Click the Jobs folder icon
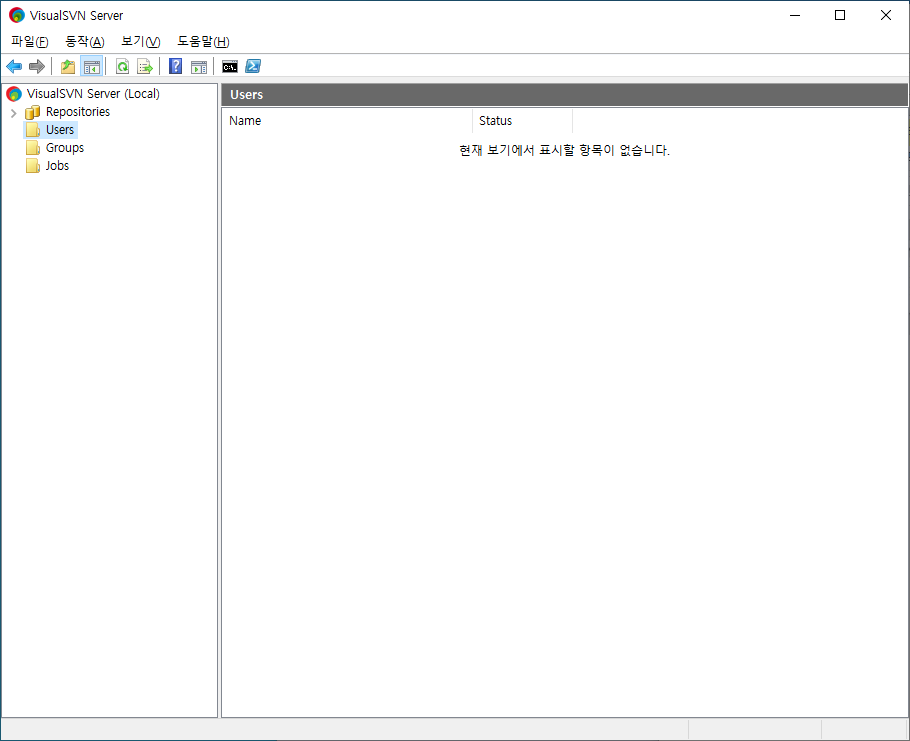The width and height of the screenshot is (910, 741). (x=33, y=166)
